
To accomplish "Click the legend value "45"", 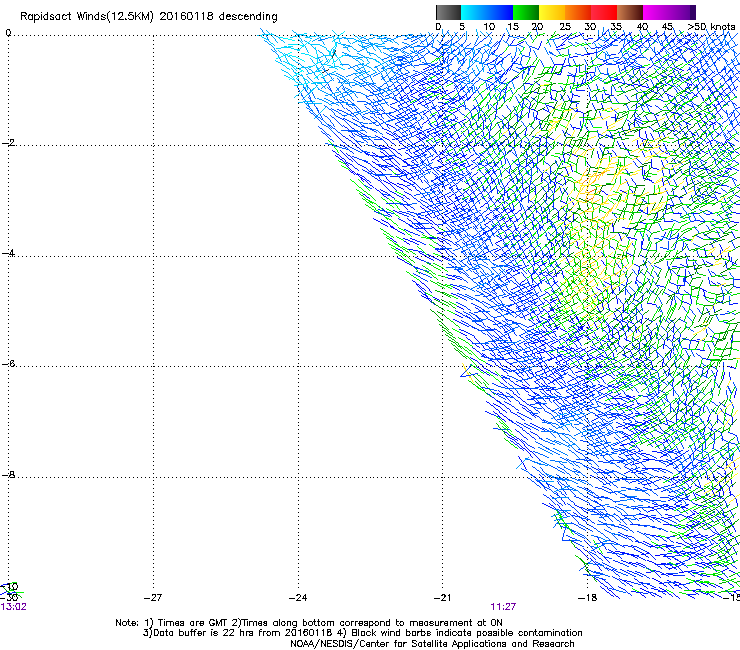I will (x=667, y=27).
